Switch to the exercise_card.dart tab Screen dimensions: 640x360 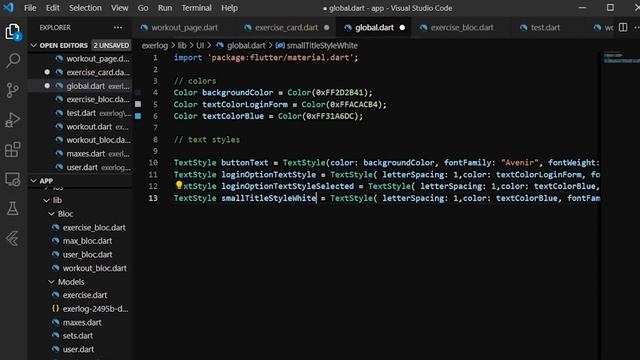pos(286,27)
